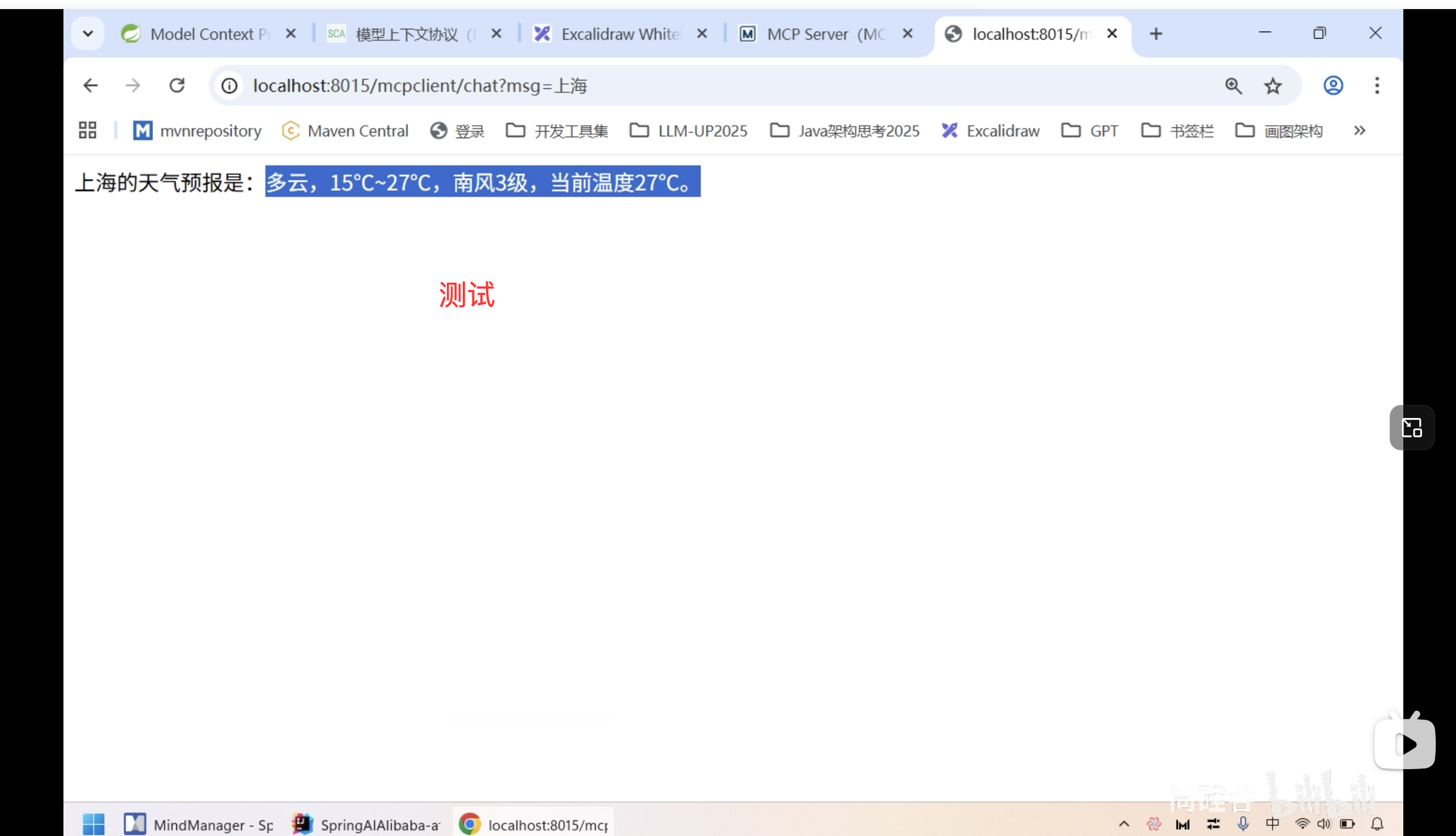Open the Maven Central bookmark
The width and height of the screenshot is (1456, 836).
(x=345, y=130)
